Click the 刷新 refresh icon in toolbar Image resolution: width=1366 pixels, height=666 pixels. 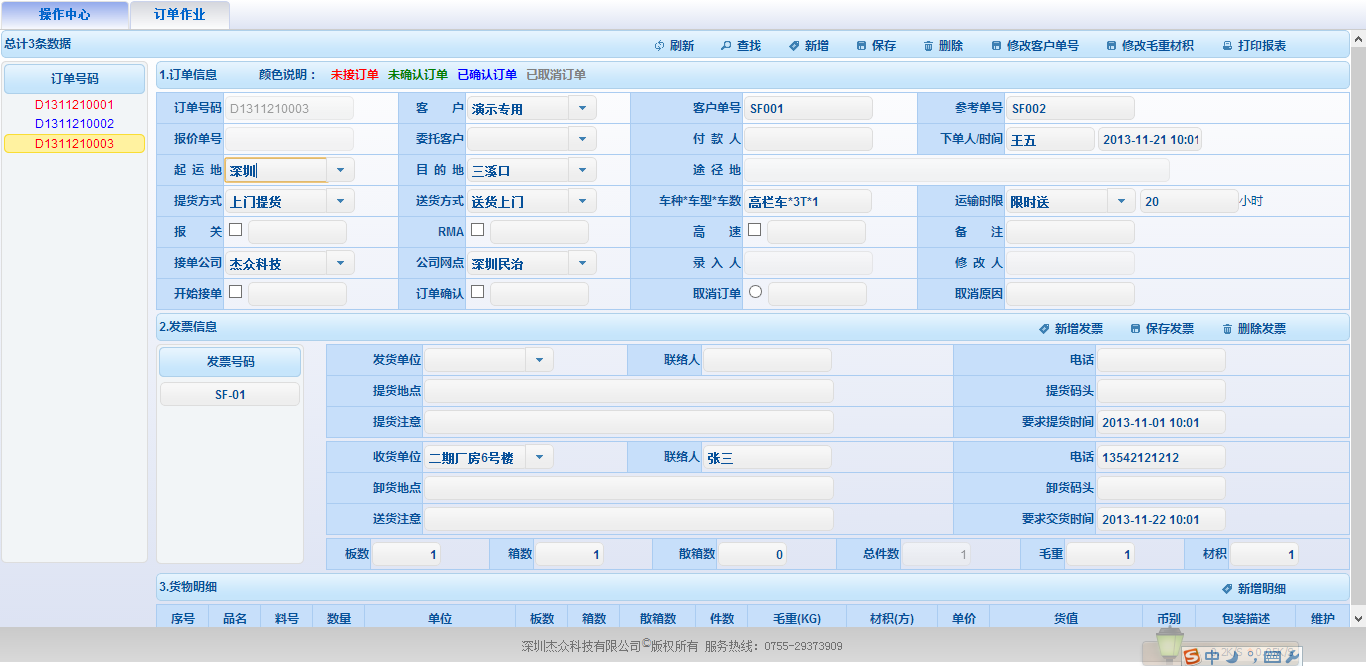659,46
